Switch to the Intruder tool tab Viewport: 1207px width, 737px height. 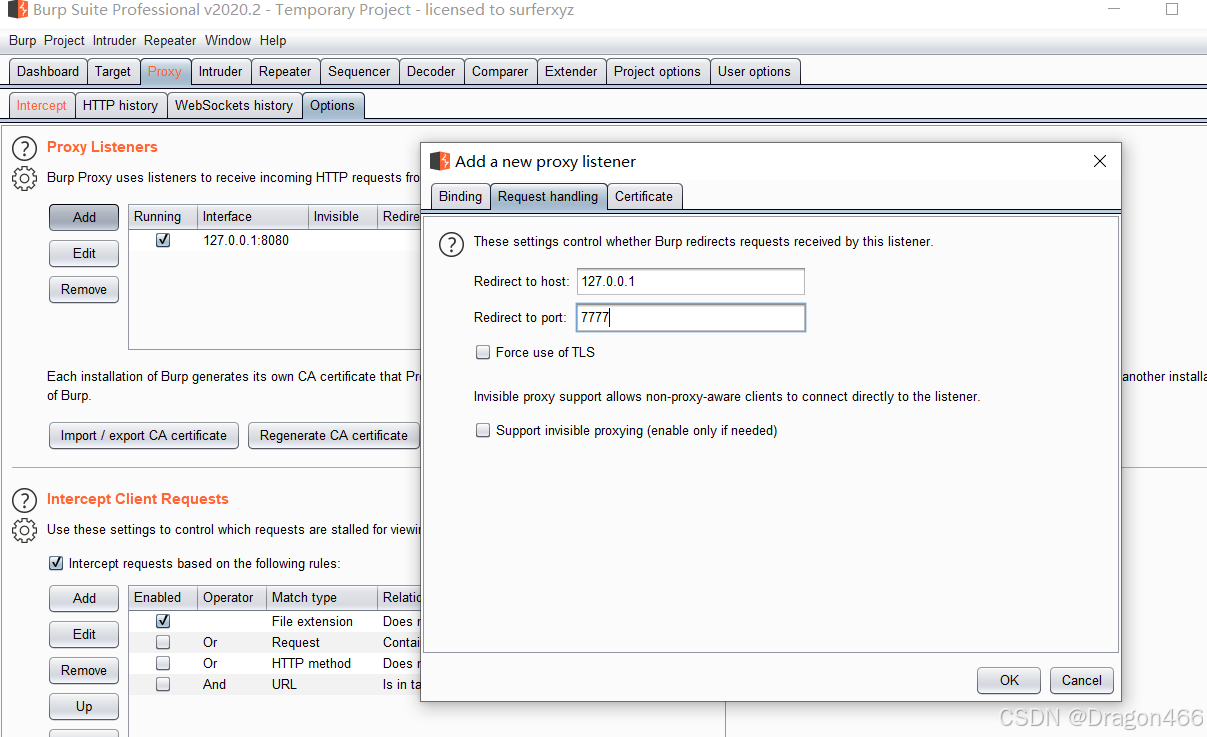click(x=220, y=71)
